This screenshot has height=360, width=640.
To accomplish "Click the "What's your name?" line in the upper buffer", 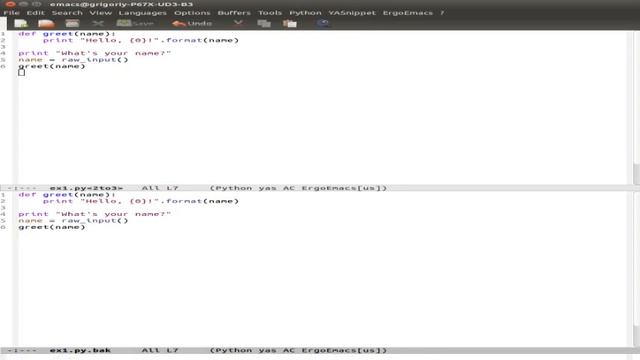I will (x=94, y=53).
